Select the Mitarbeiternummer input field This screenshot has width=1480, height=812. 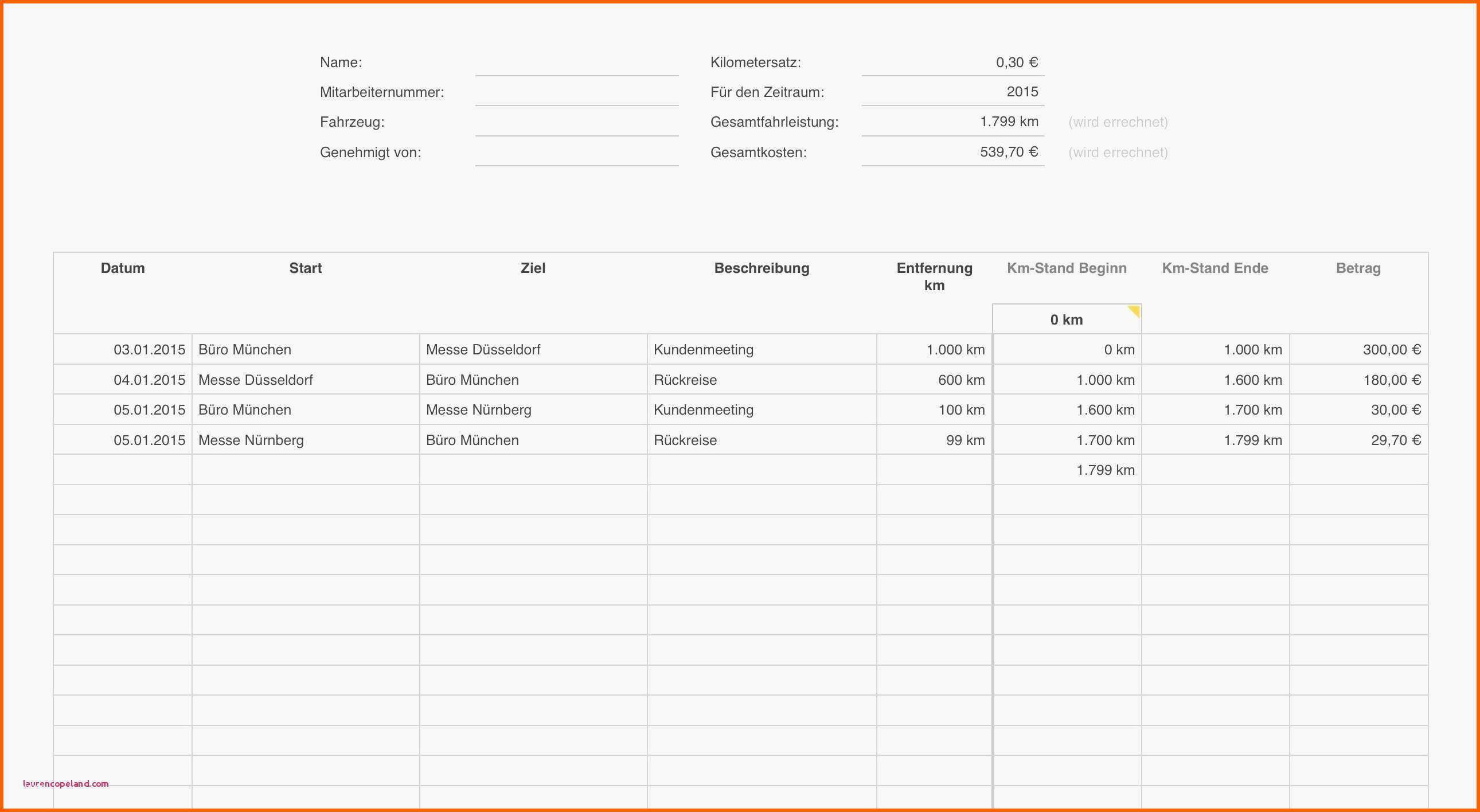pyautogui.click(x=577, y=92)
